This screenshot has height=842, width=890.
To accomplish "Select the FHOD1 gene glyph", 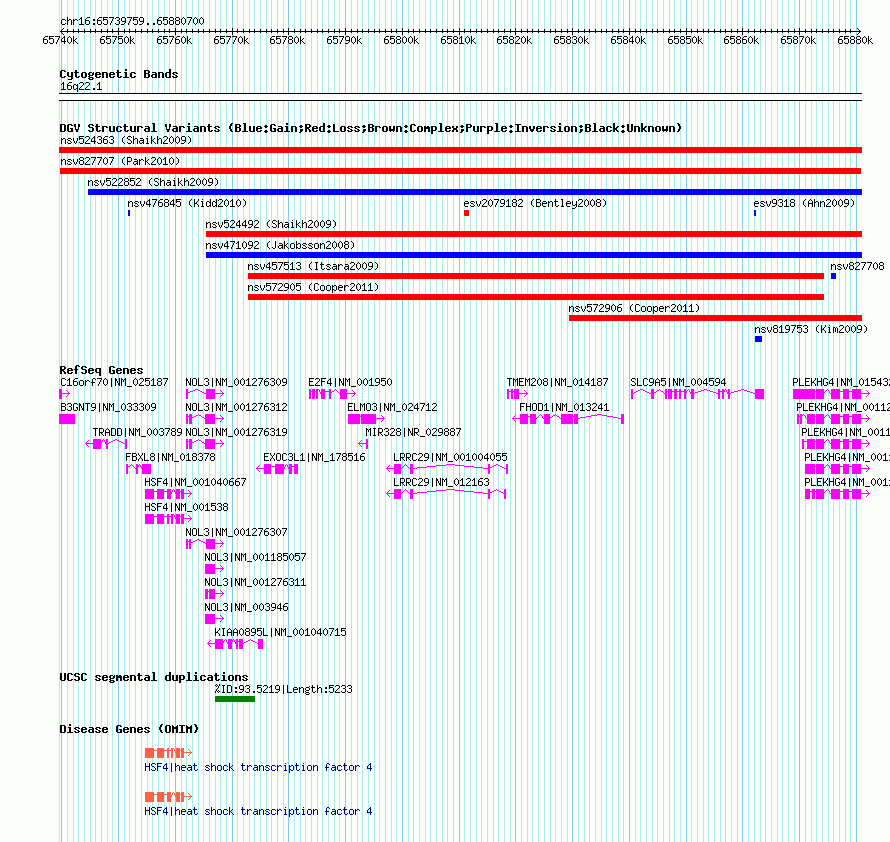I will [x=568, y=419].
